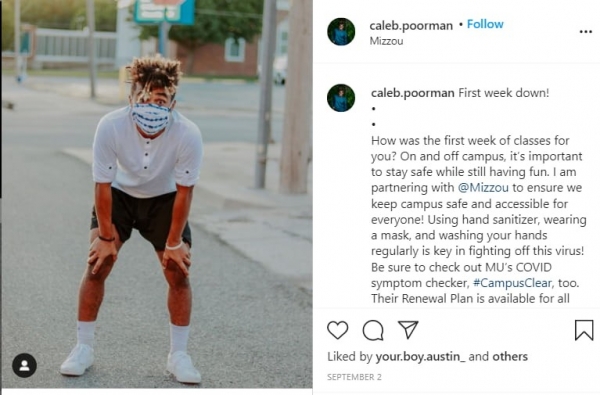Open the Mizzou location tag
600x395 pixels.
point(386,41)
